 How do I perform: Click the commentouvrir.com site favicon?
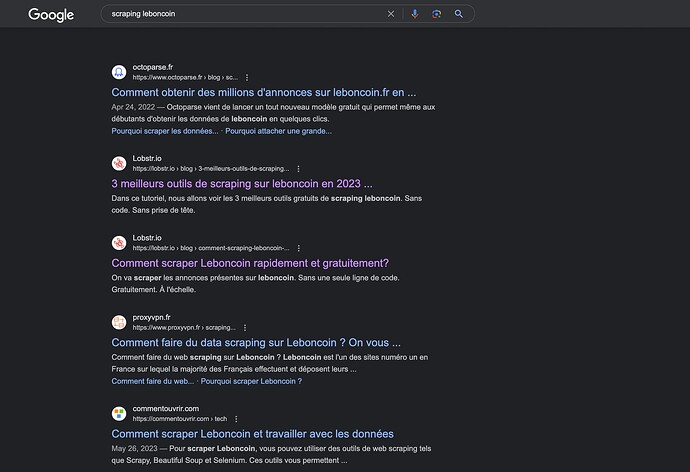(x=118, y=413)
